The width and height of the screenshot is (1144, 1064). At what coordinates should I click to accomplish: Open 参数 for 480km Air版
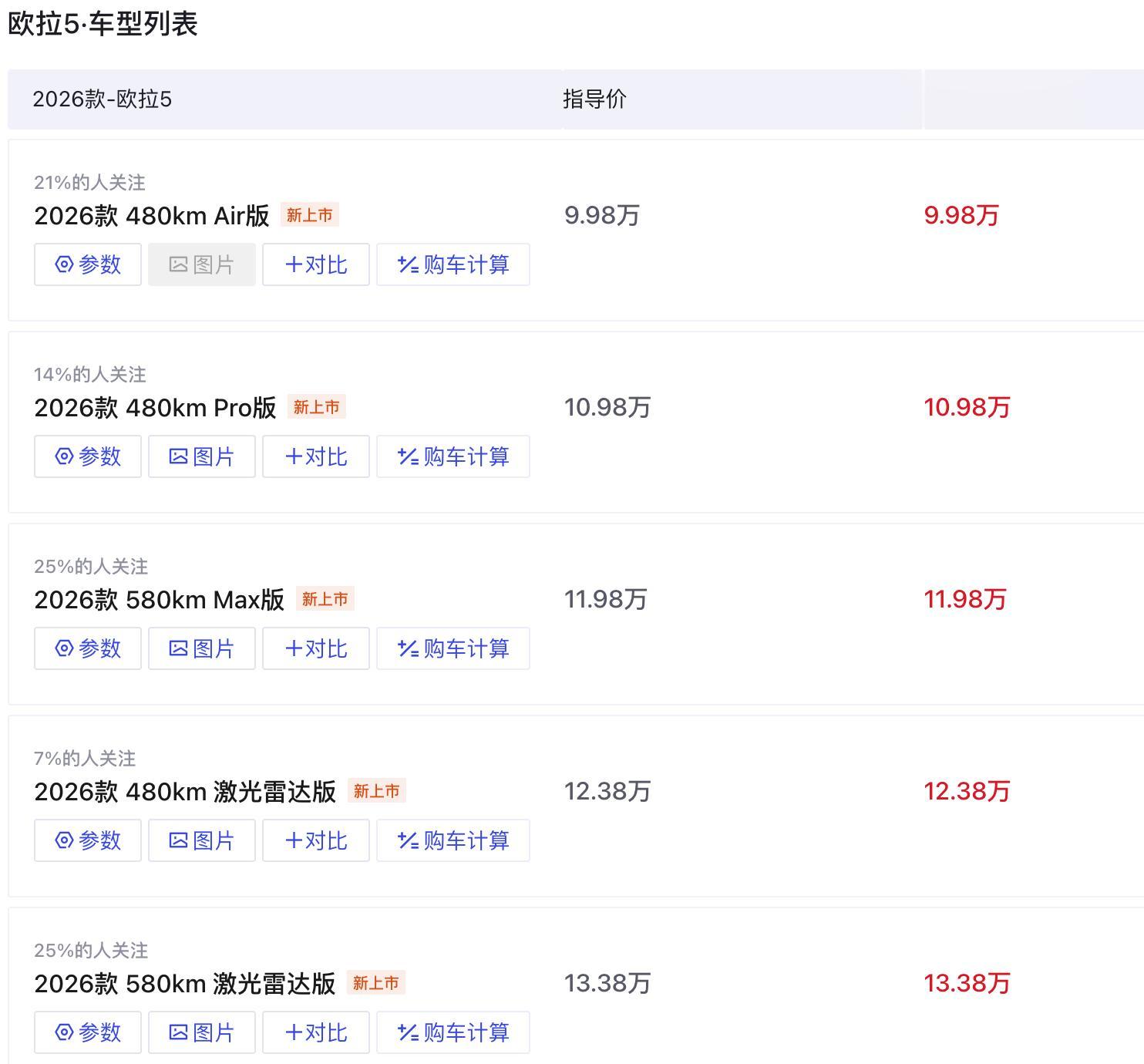click(88, 264)
